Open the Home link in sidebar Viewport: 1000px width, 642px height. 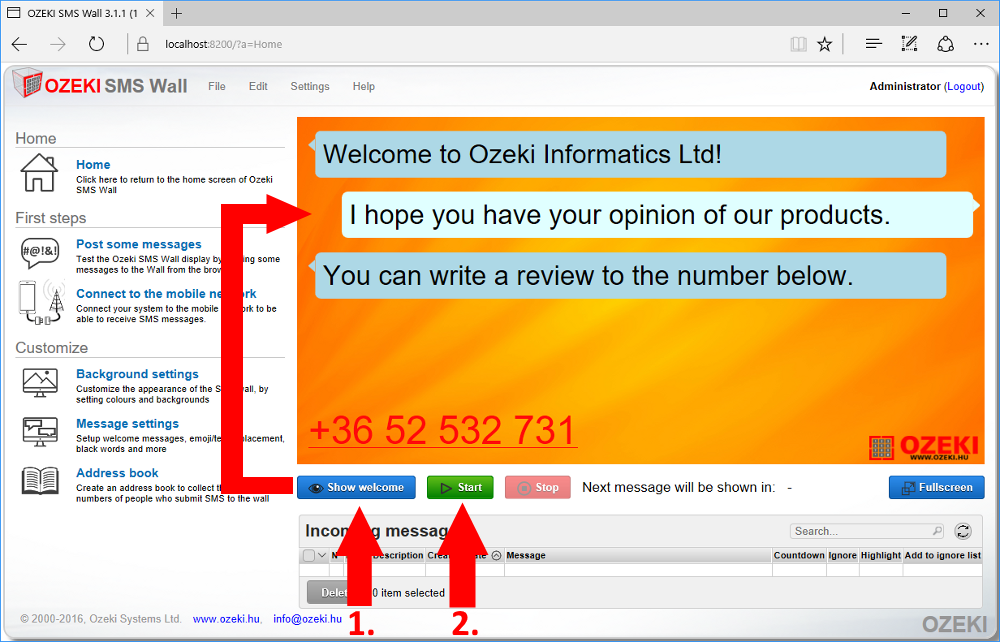click(x=93, y=164)
